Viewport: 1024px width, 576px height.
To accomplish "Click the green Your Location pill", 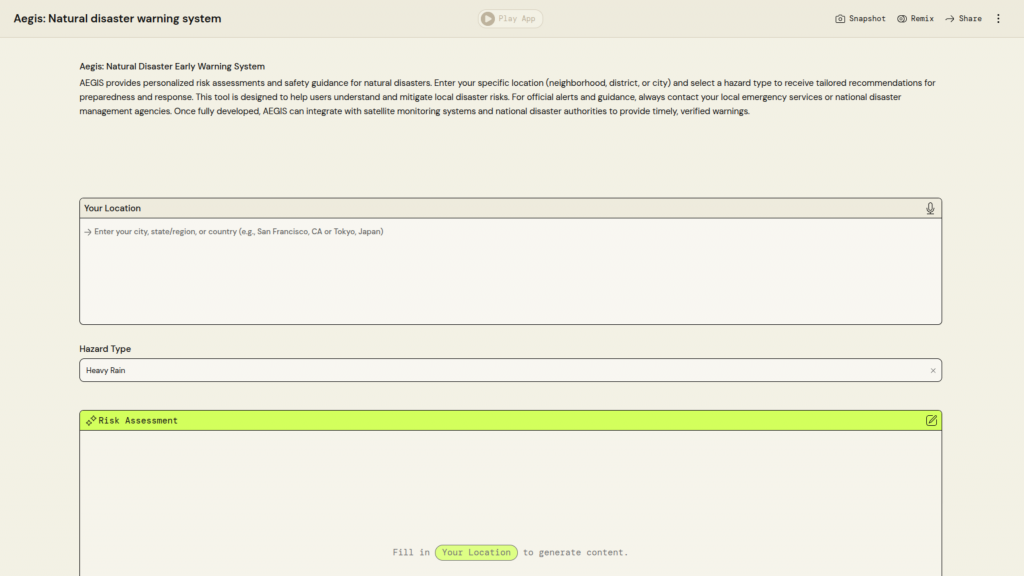I will point(476,553).
